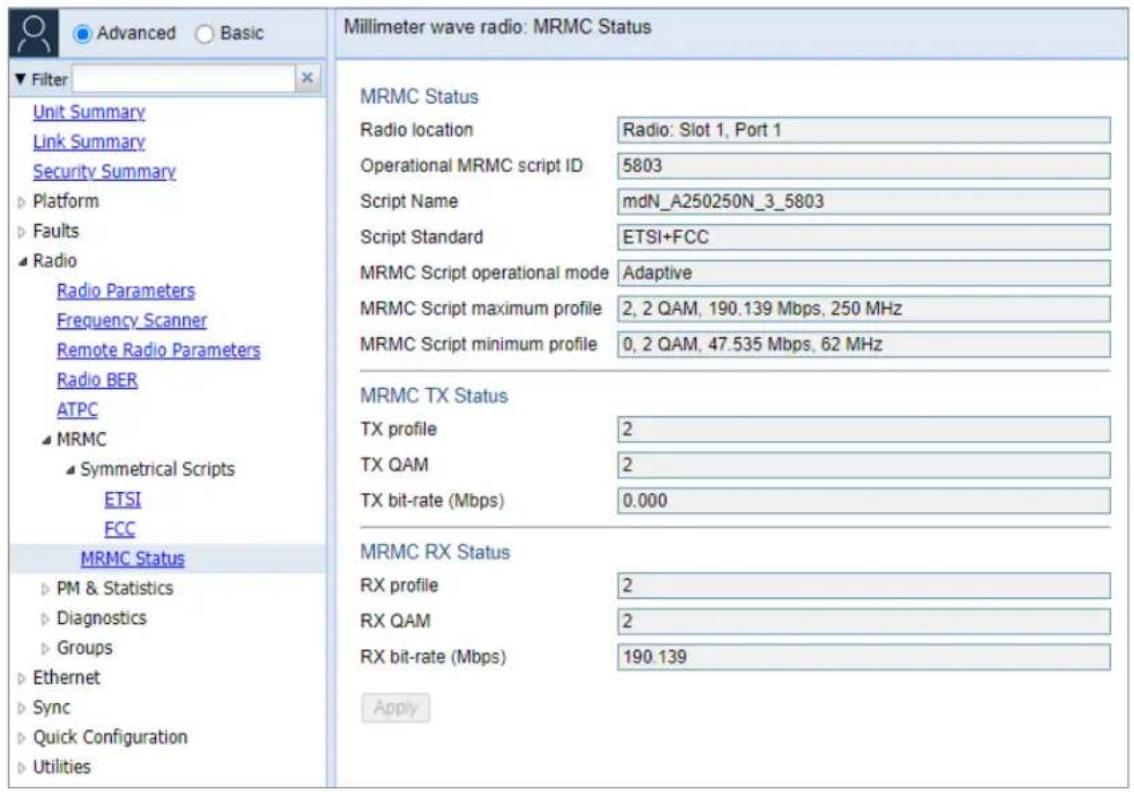Screen dimensions: 1134x792
Task: Collapse the Filter triangle
Action: click(20, 79)
